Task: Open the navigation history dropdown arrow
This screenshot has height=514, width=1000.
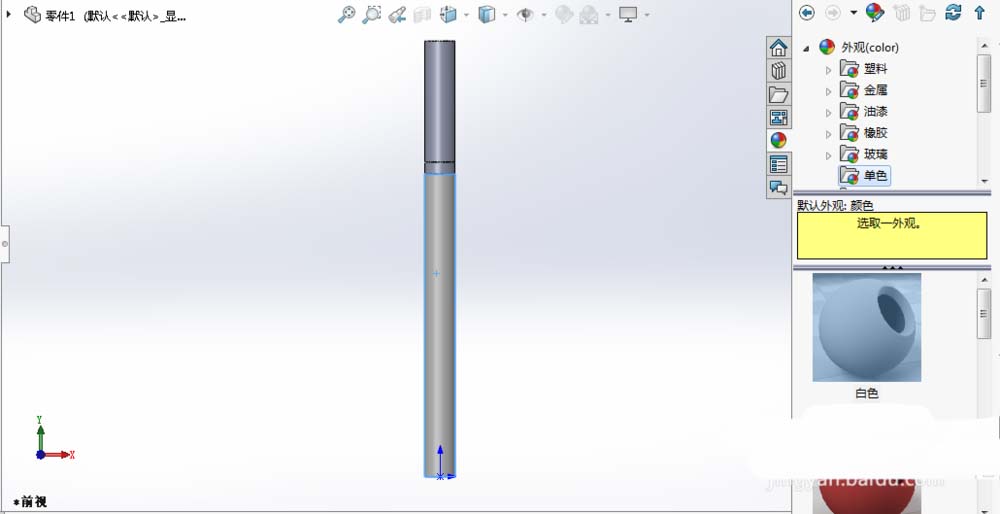Action: click(x=853, y=12)
